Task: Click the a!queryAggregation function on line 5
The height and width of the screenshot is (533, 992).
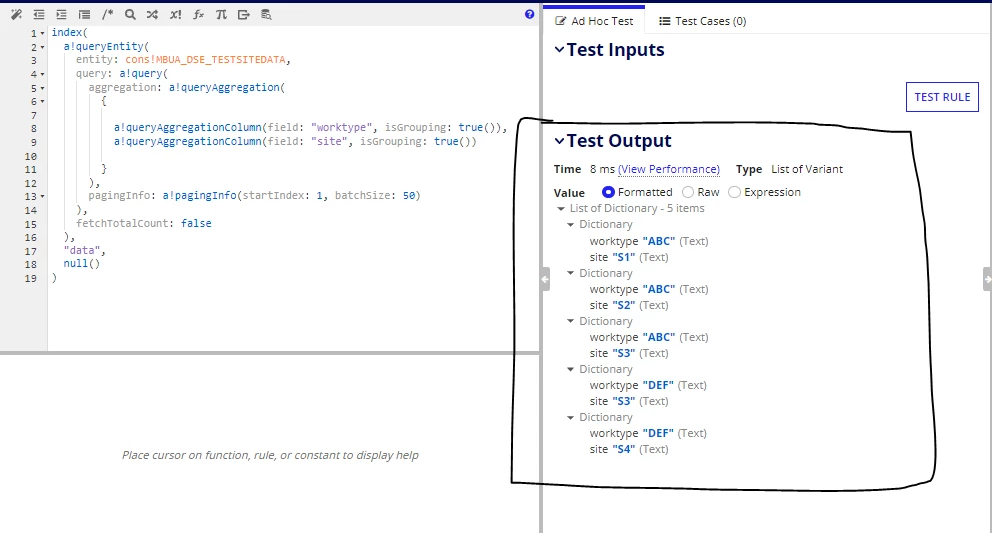Action: coord(224,87)
